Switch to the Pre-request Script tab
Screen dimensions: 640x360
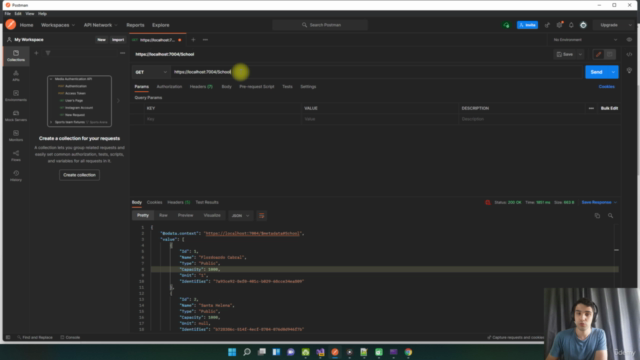pos(257,87)
